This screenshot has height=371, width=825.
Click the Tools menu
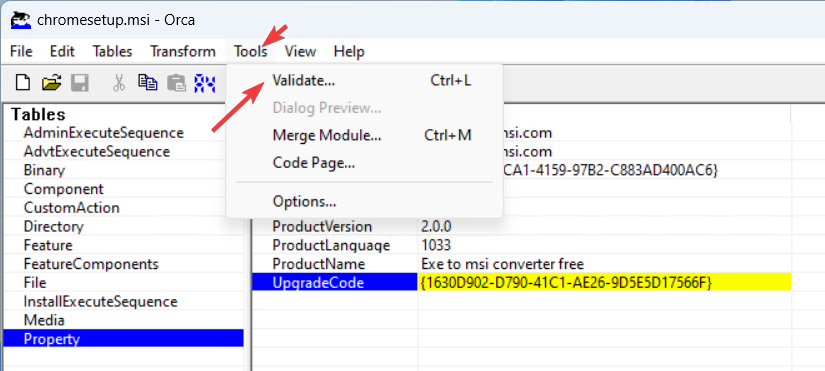click(251, 52)
